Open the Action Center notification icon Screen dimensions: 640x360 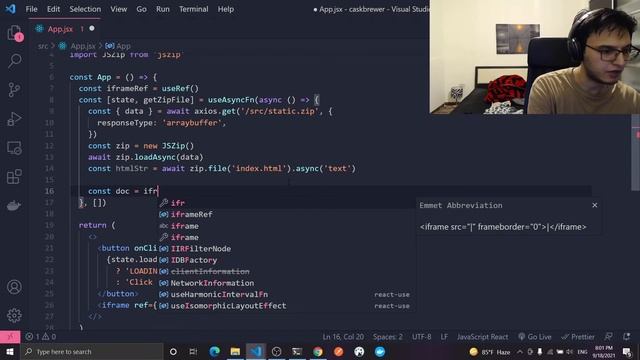627,351
